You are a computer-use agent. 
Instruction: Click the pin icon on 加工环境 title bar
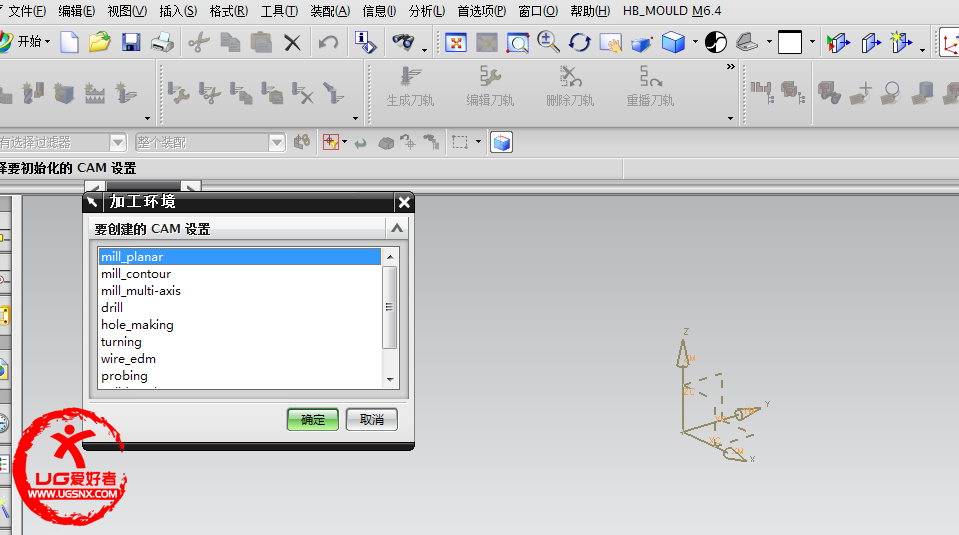[x=92, y=202]
